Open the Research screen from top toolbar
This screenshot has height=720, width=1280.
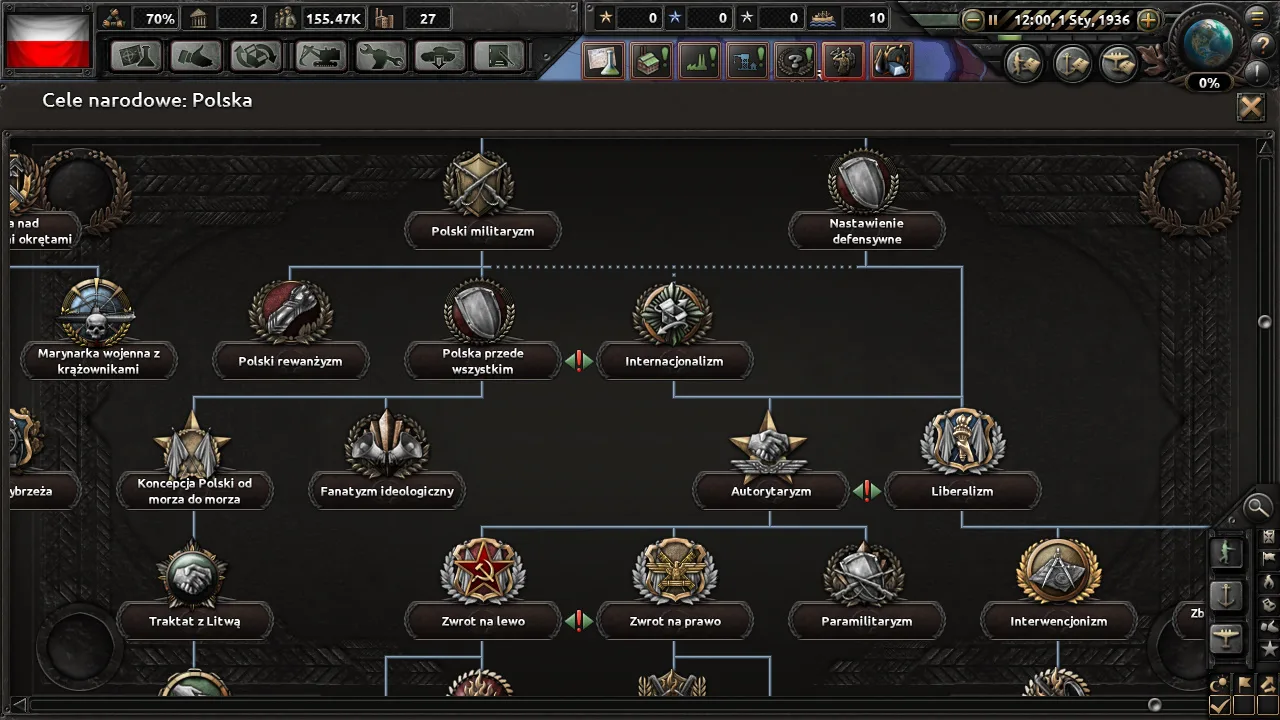coord(135,56)
